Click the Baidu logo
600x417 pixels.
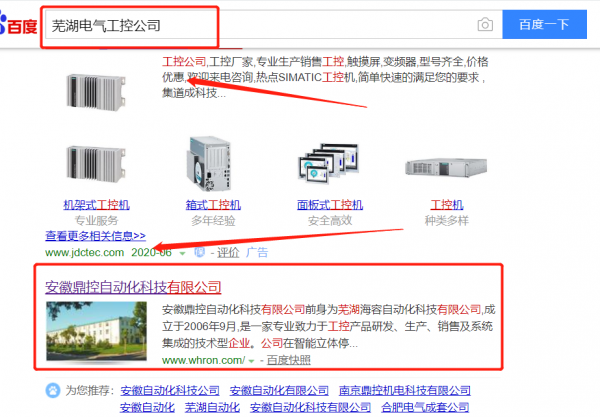[x=18, y=25]
